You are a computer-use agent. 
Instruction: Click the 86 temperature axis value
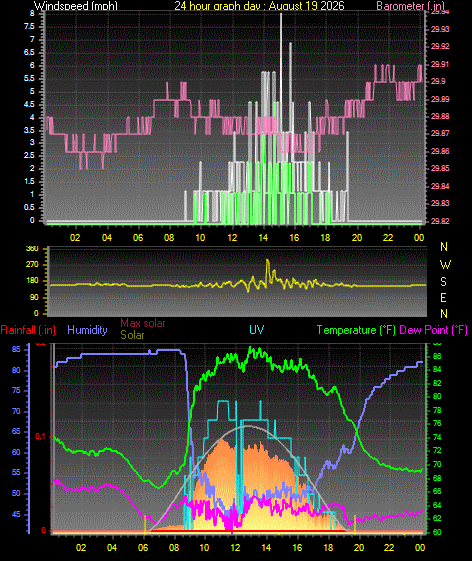pos(437,357)
